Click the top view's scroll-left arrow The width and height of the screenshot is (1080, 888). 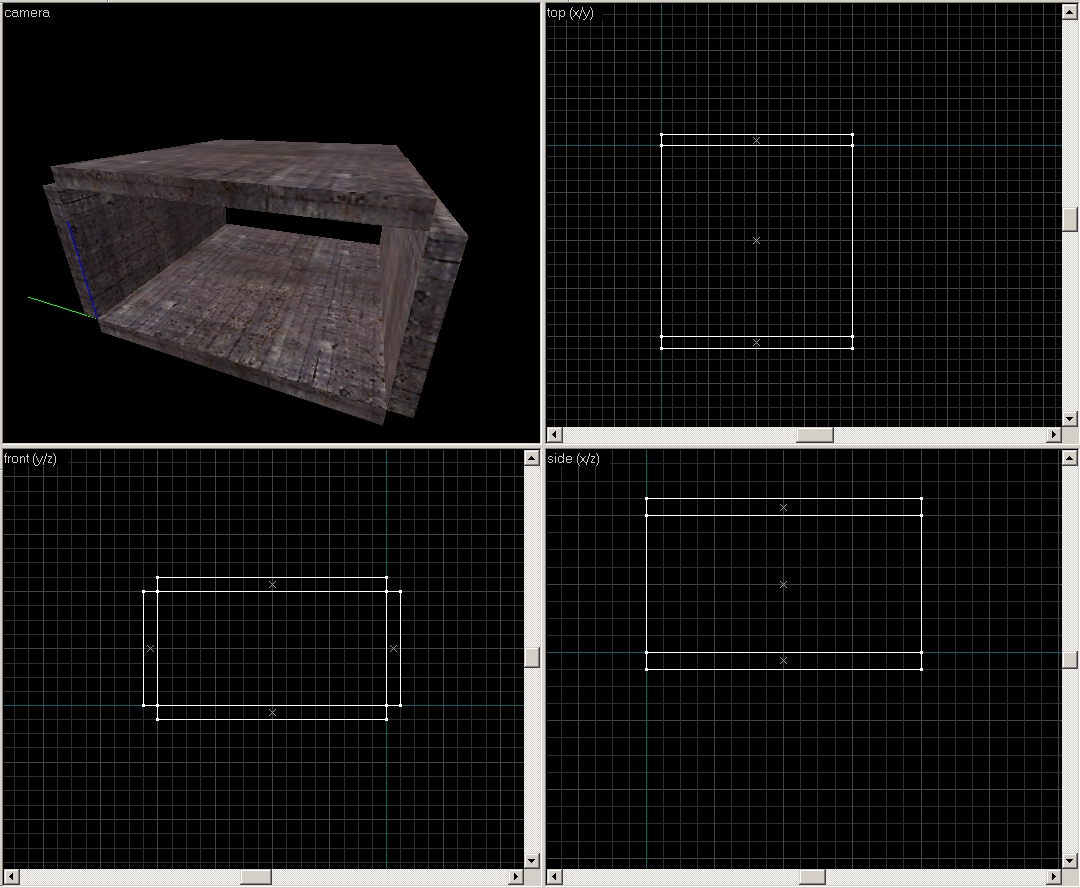554,435
